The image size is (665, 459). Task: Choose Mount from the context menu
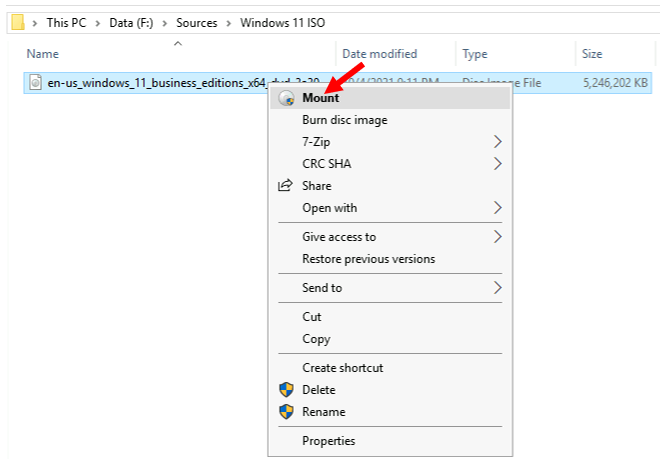point(390,98)
